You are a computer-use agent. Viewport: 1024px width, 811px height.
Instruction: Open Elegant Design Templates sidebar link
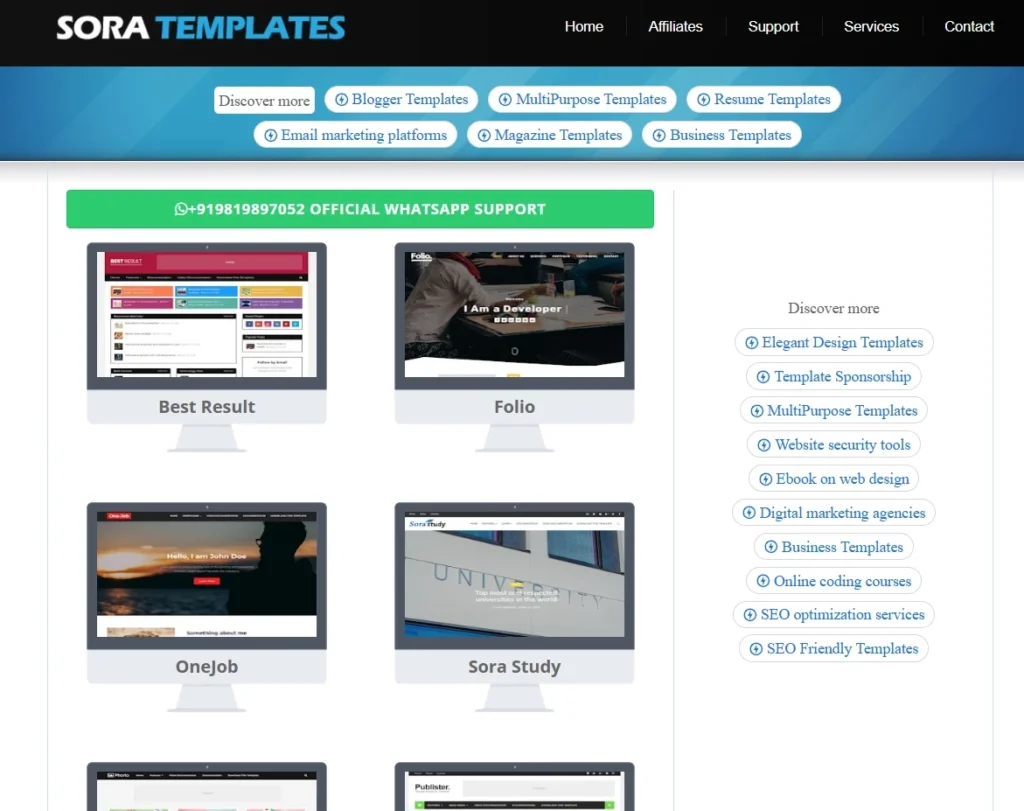834,342
